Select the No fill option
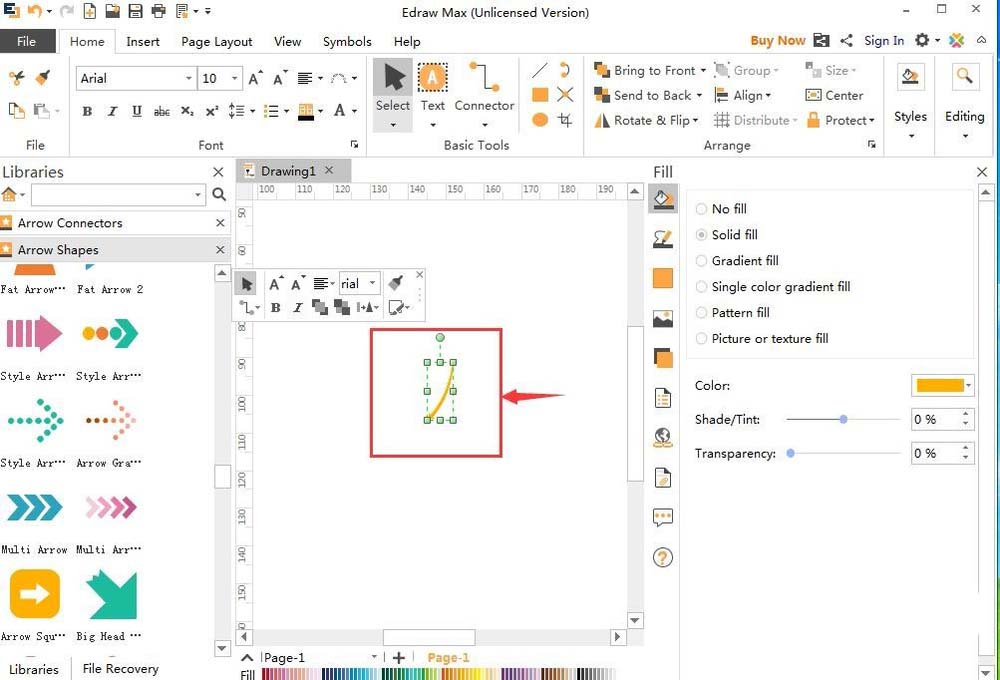1000x680 pixels. point(701,209)
